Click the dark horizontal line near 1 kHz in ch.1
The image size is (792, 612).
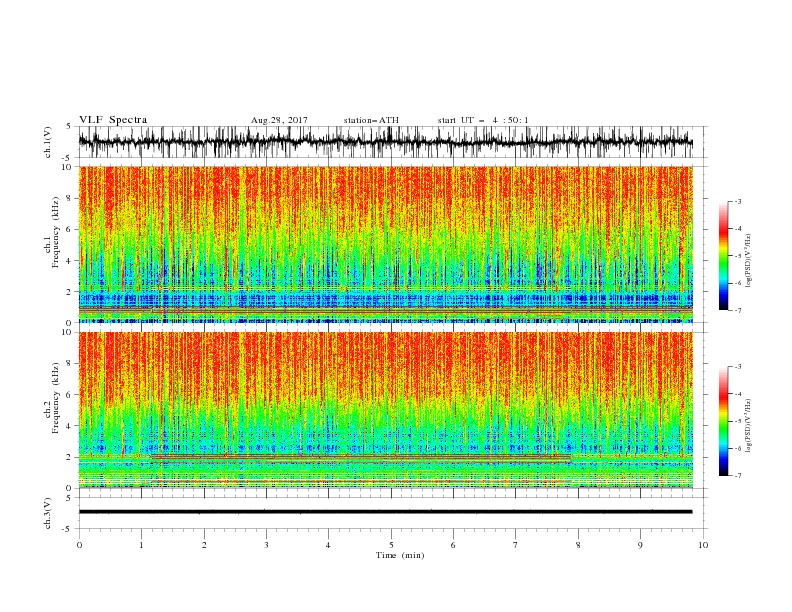pos(385,308)
